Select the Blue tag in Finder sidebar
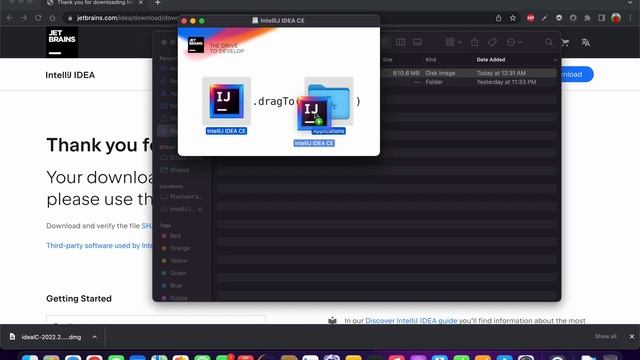The image size is (640, 360). pos(176,285)
